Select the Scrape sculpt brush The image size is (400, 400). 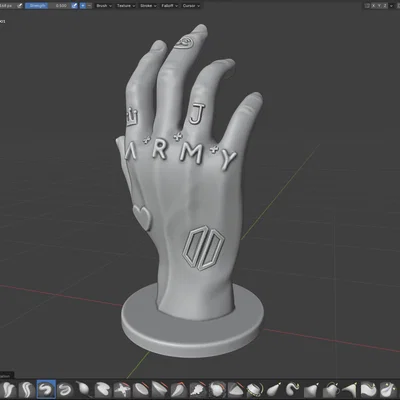pos(217,389)
